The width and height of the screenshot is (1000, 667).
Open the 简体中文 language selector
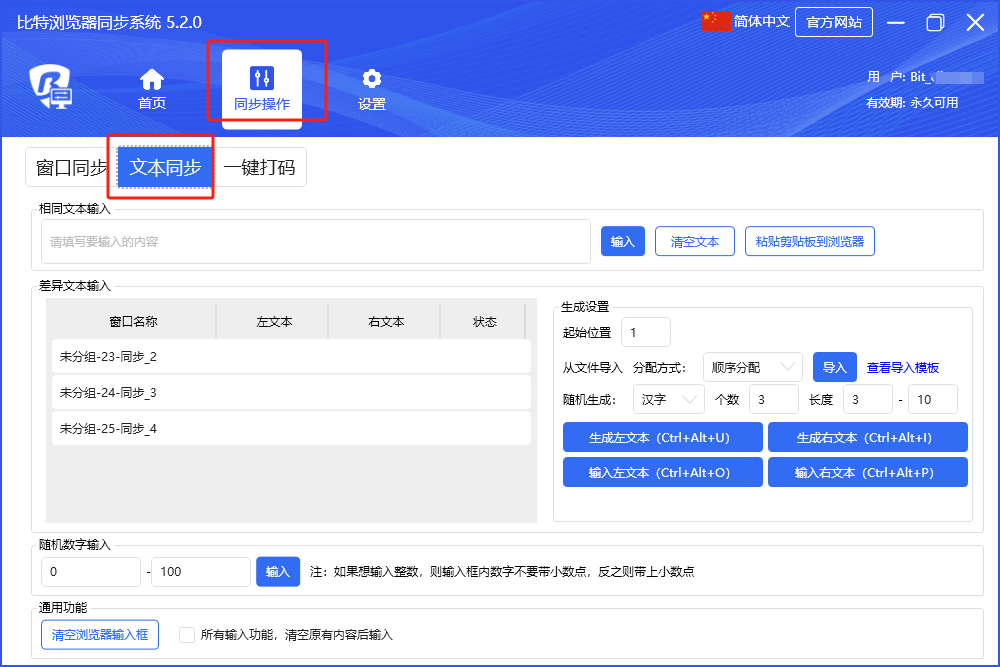(x=761, y=21)
